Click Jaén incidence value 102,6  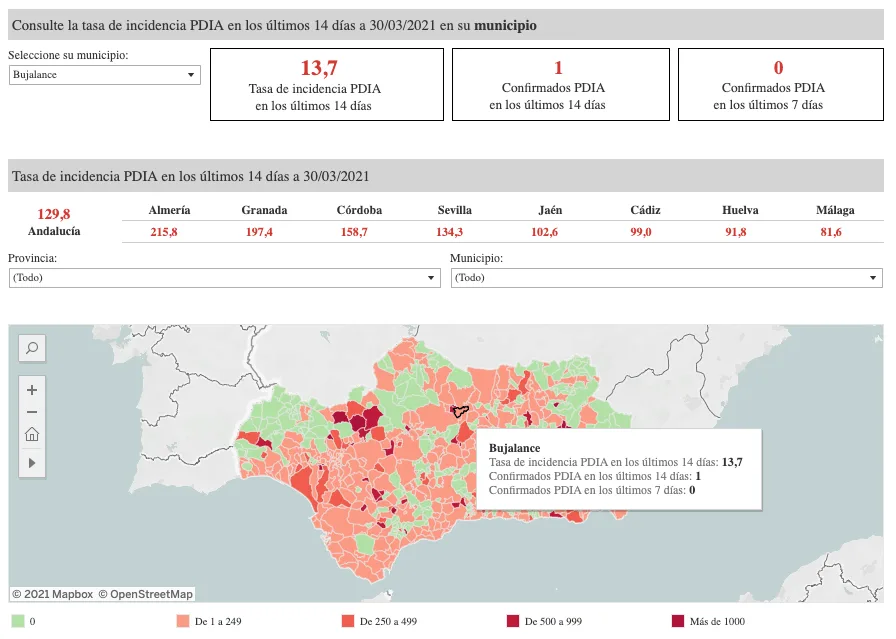(544, 232)
